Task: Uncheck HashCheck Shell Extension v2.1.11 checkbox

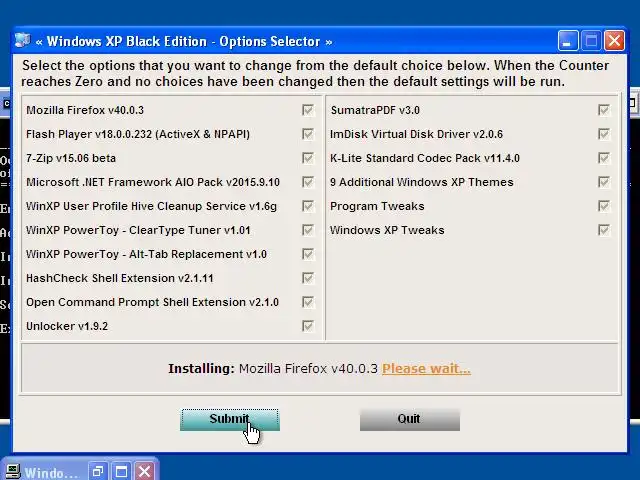Action: click(308, 278)
